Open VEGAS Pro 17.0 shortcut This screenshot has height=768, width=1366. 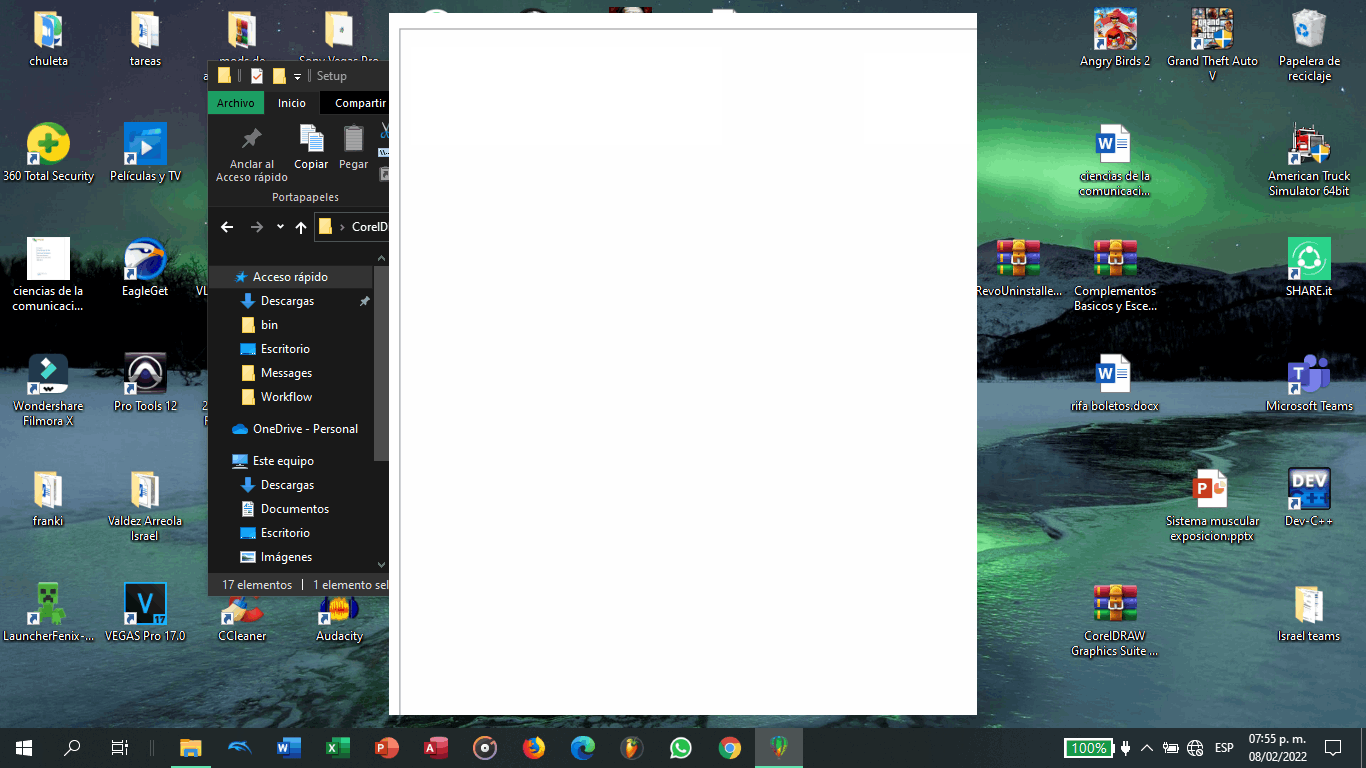(x=145, y=612)
